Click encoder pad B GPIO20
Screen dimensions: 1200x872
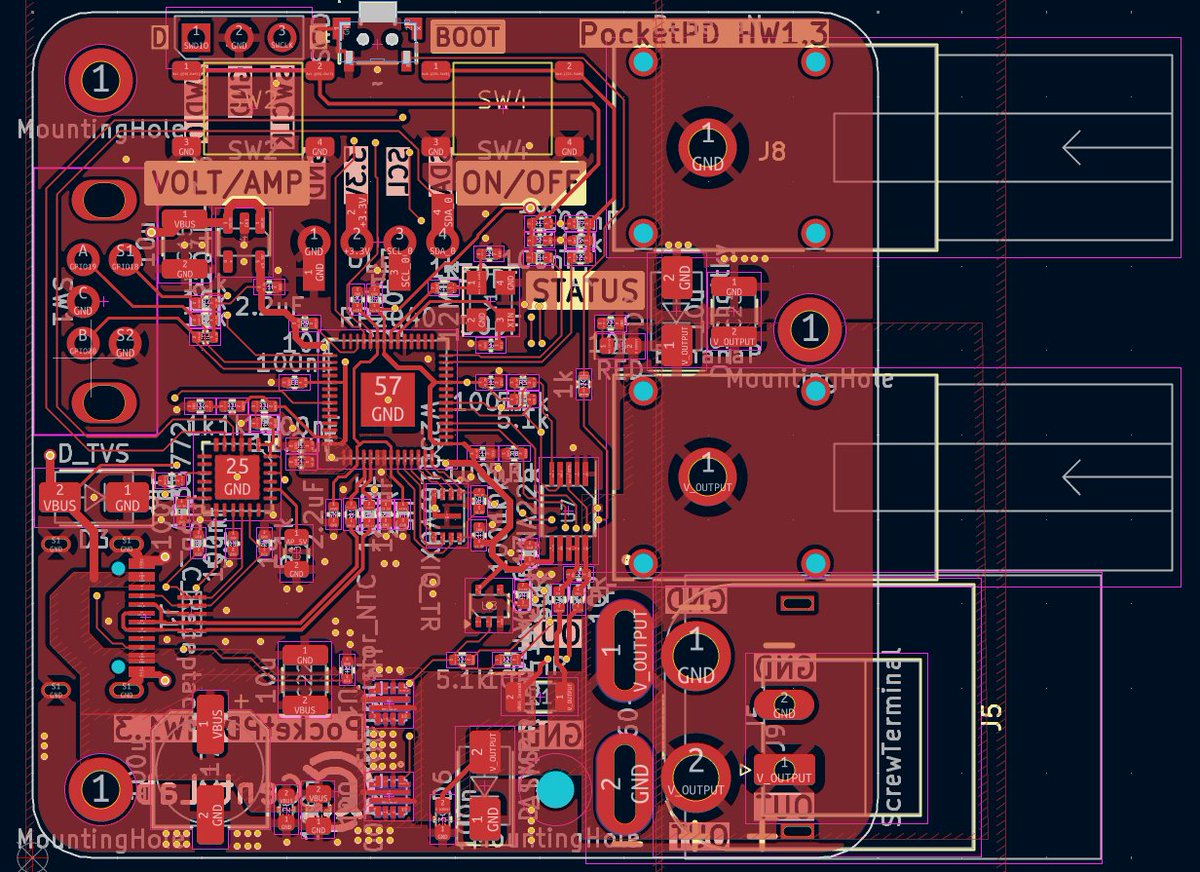(83, 342)
